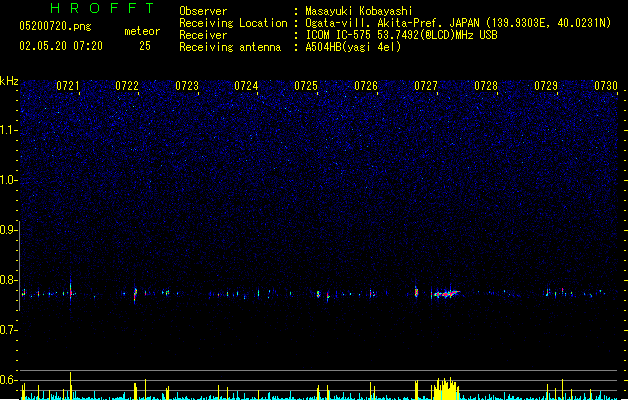The image size is (629, 400).
Task: Click the Receiver label
Action: [x=203, y=35]
